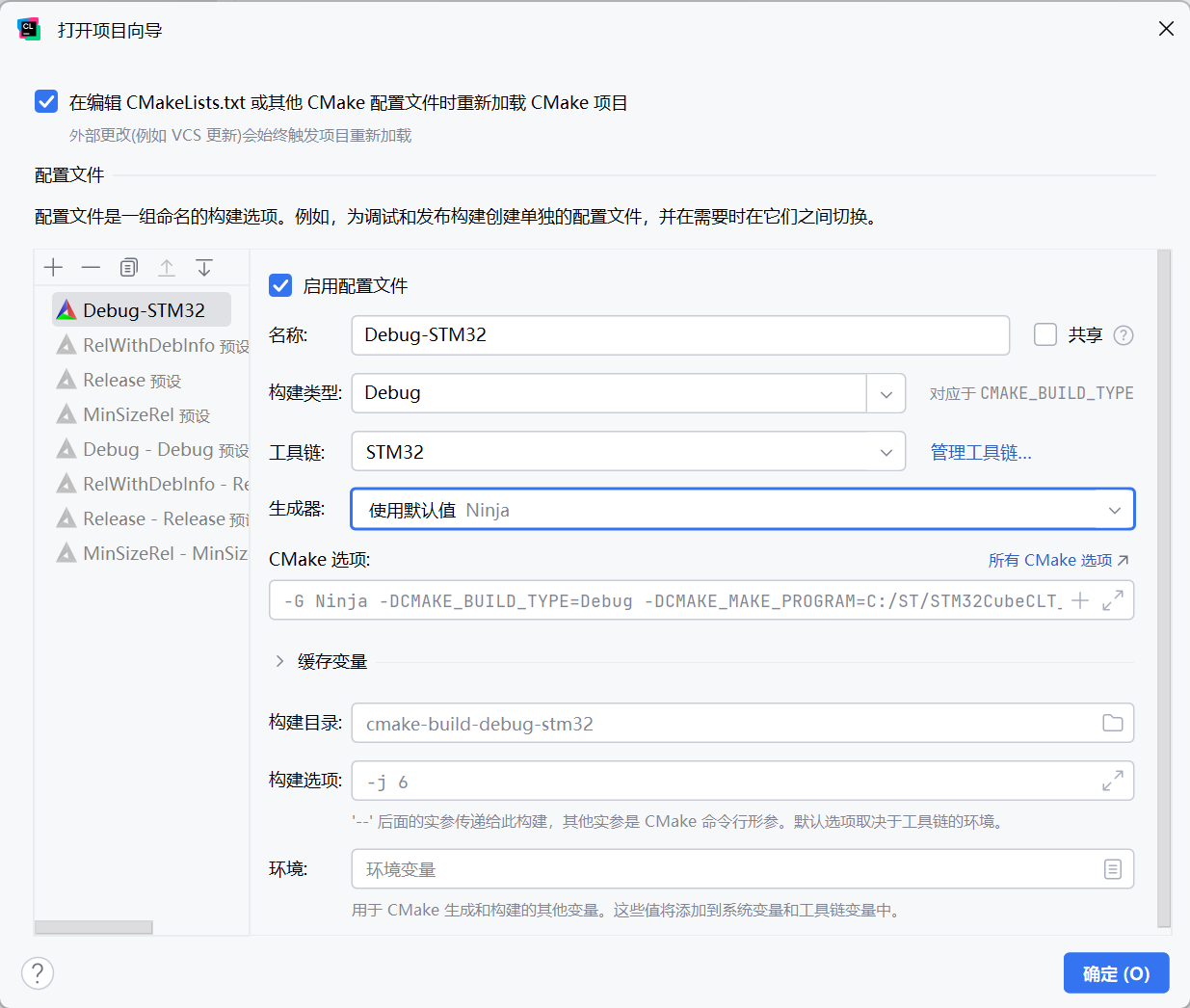Click the 确定 (O) button

[x=1116, y=973]
